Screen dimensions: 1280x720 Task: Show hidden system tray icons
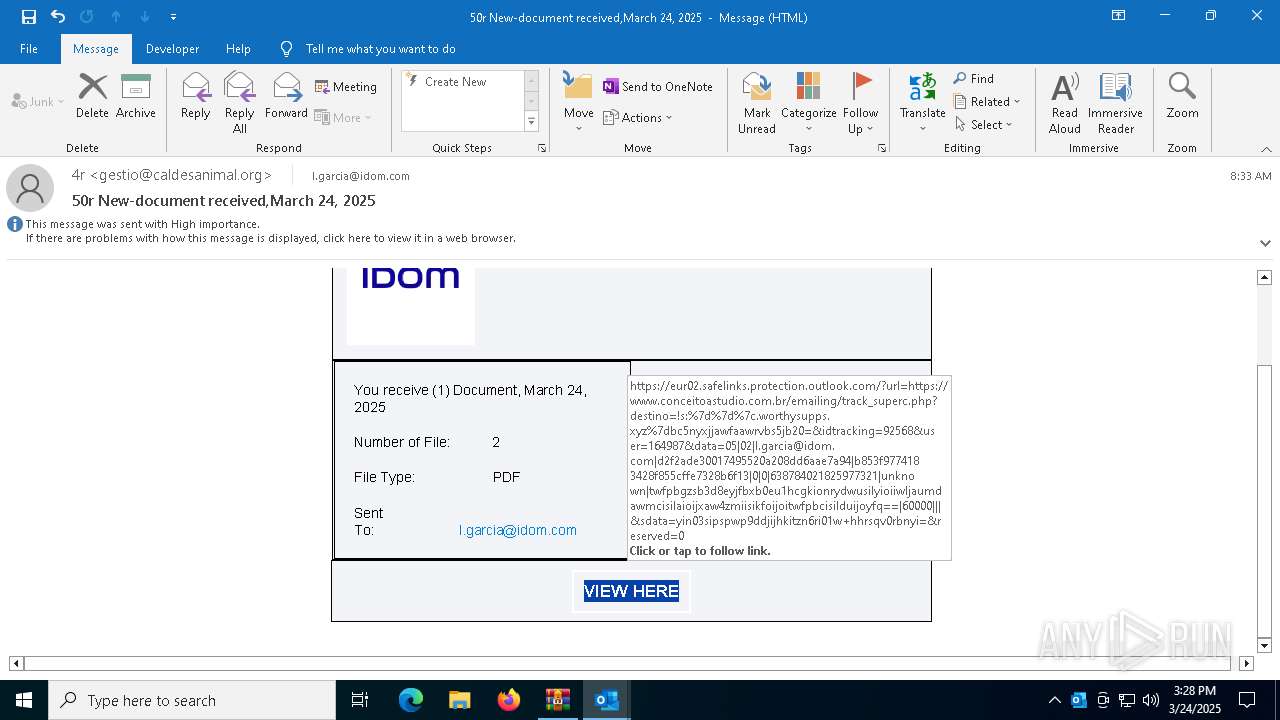(1054, 700)
